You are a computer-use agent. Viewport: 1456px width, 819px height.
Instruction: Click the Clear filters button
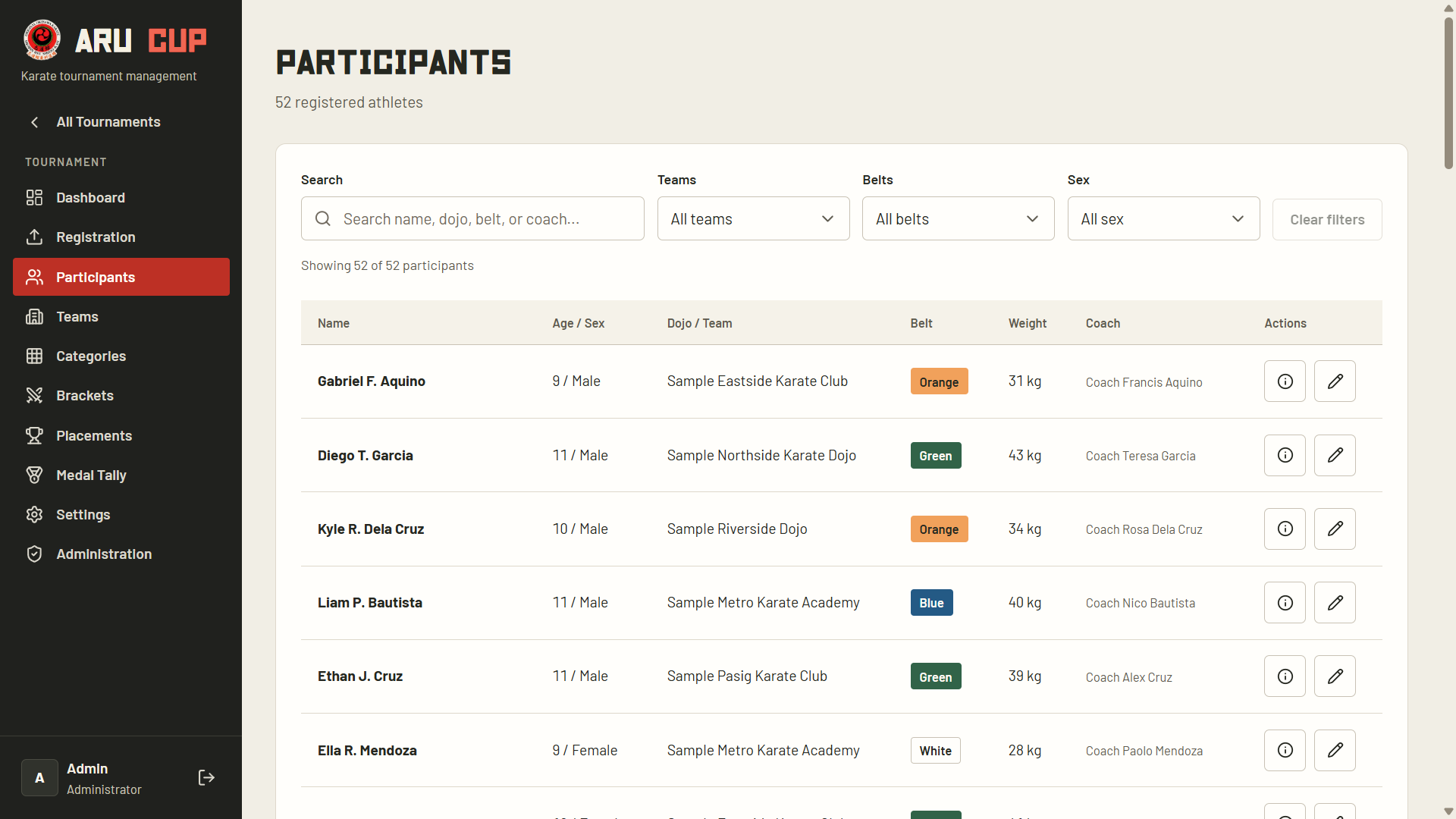pyautogui.click(x=1327, y=219)
